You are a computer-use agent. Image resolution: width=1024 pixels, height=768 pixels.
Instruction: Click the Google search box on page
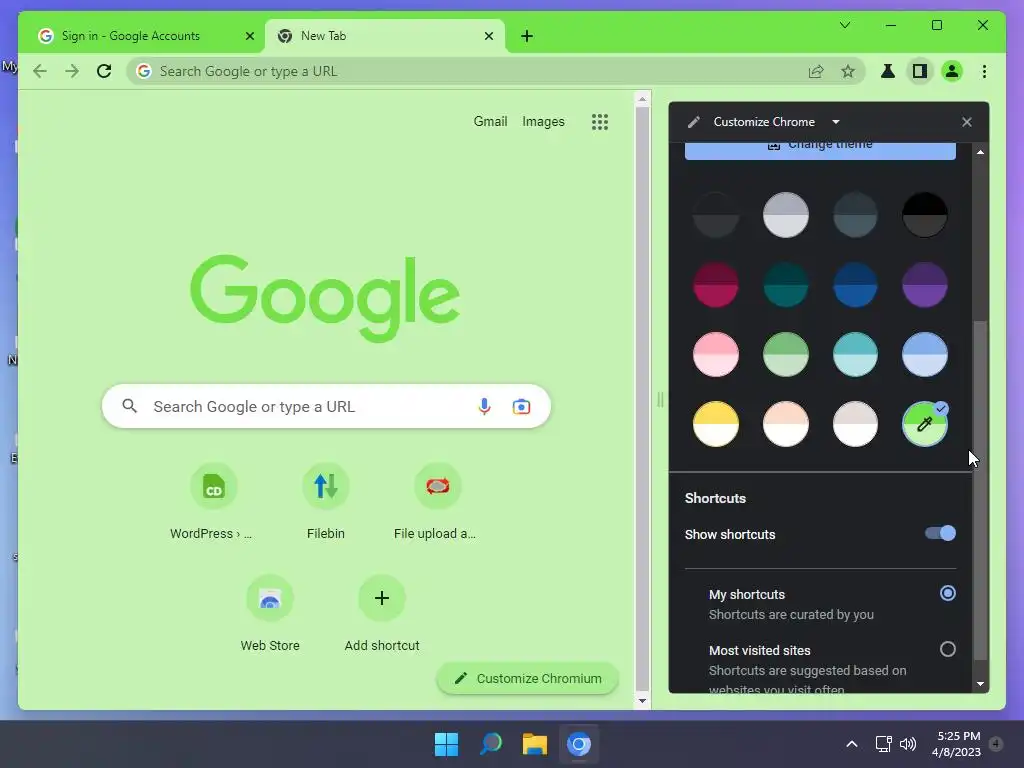(x=326, y=406)
